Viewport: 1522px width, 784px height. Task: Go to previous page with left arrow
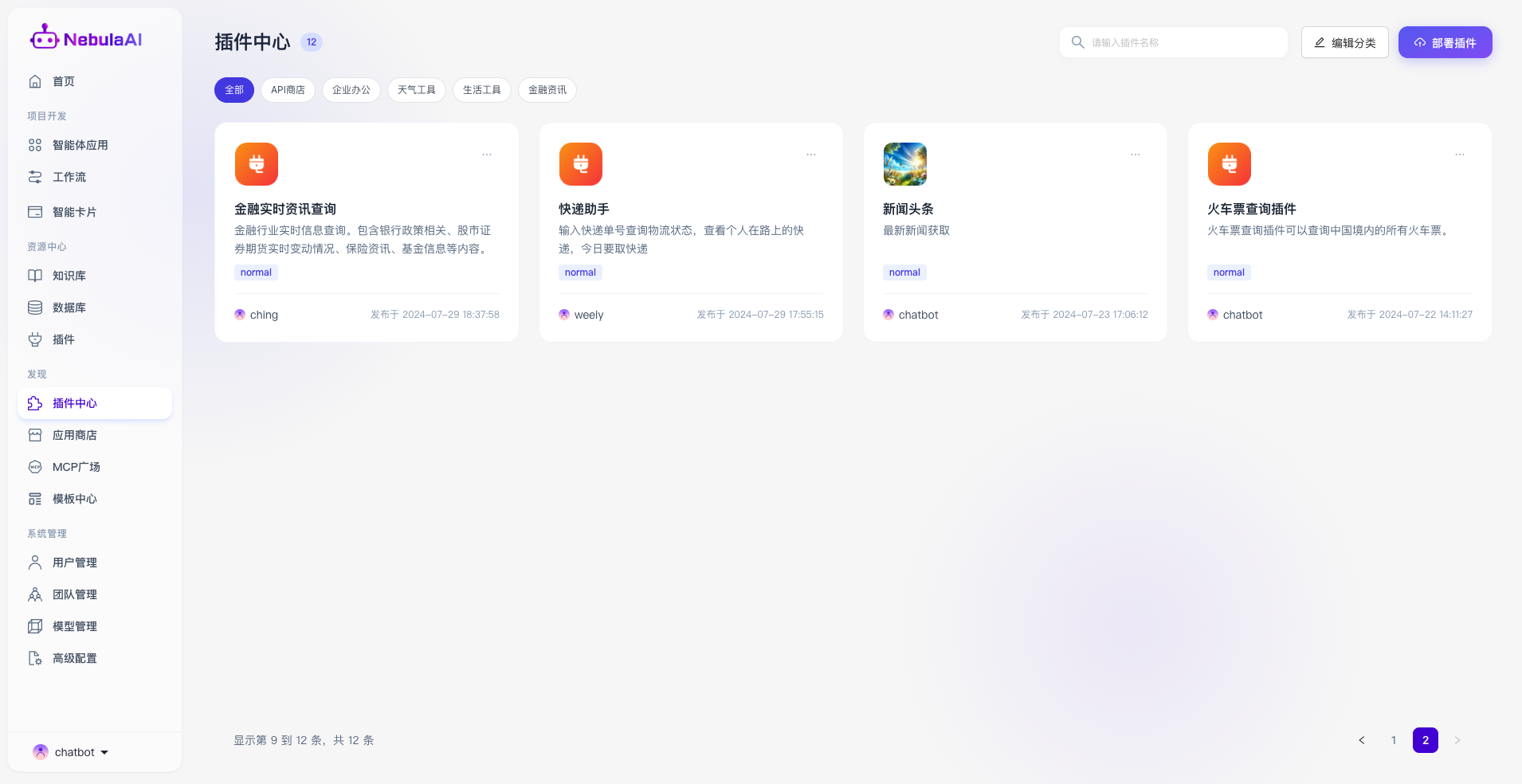1362,740
